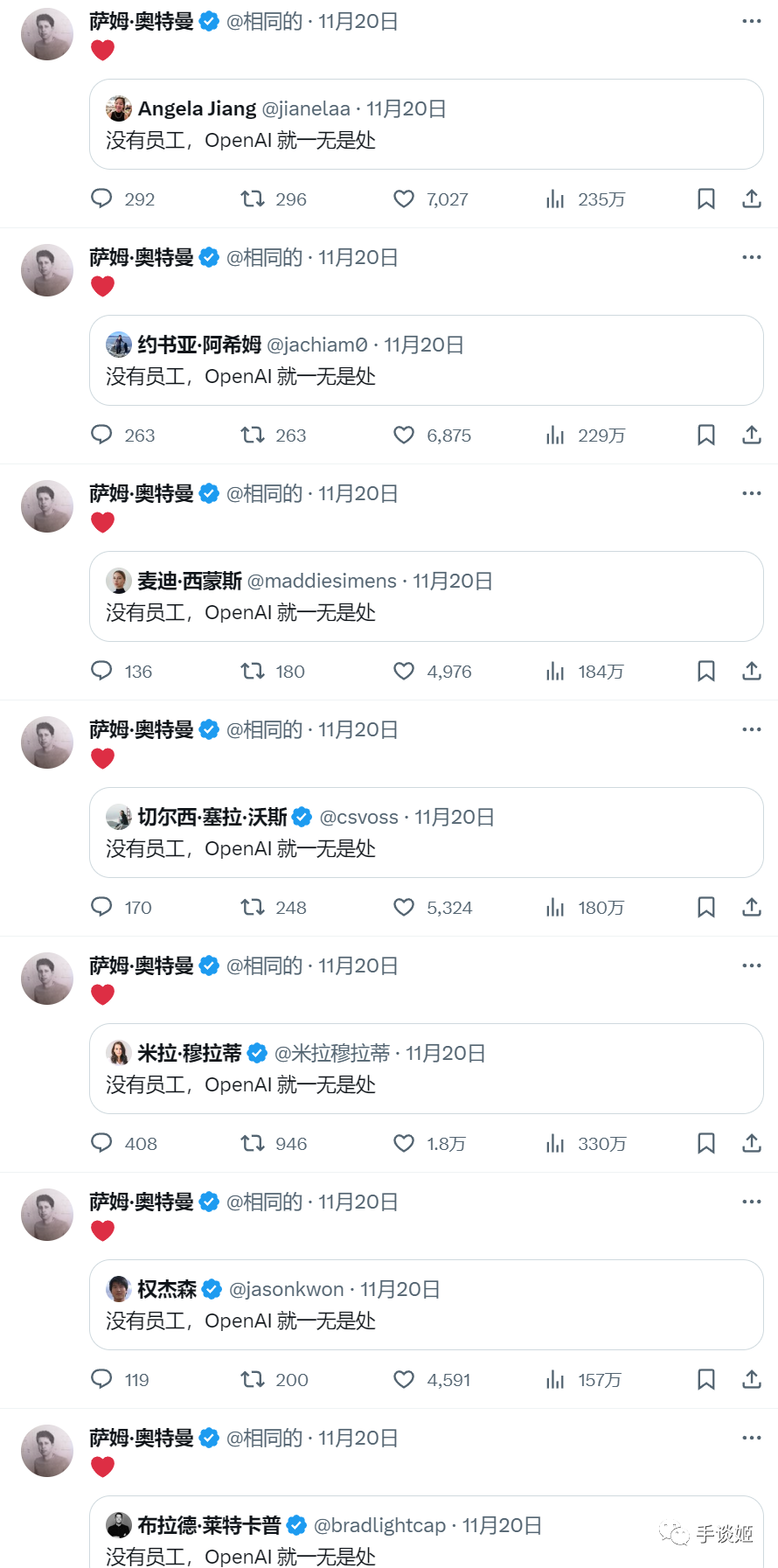778x1568 pixels.
Task: Bookmark the tweet quoting 切尔西·塞拉·沃斯
Action: coord(706,908)
